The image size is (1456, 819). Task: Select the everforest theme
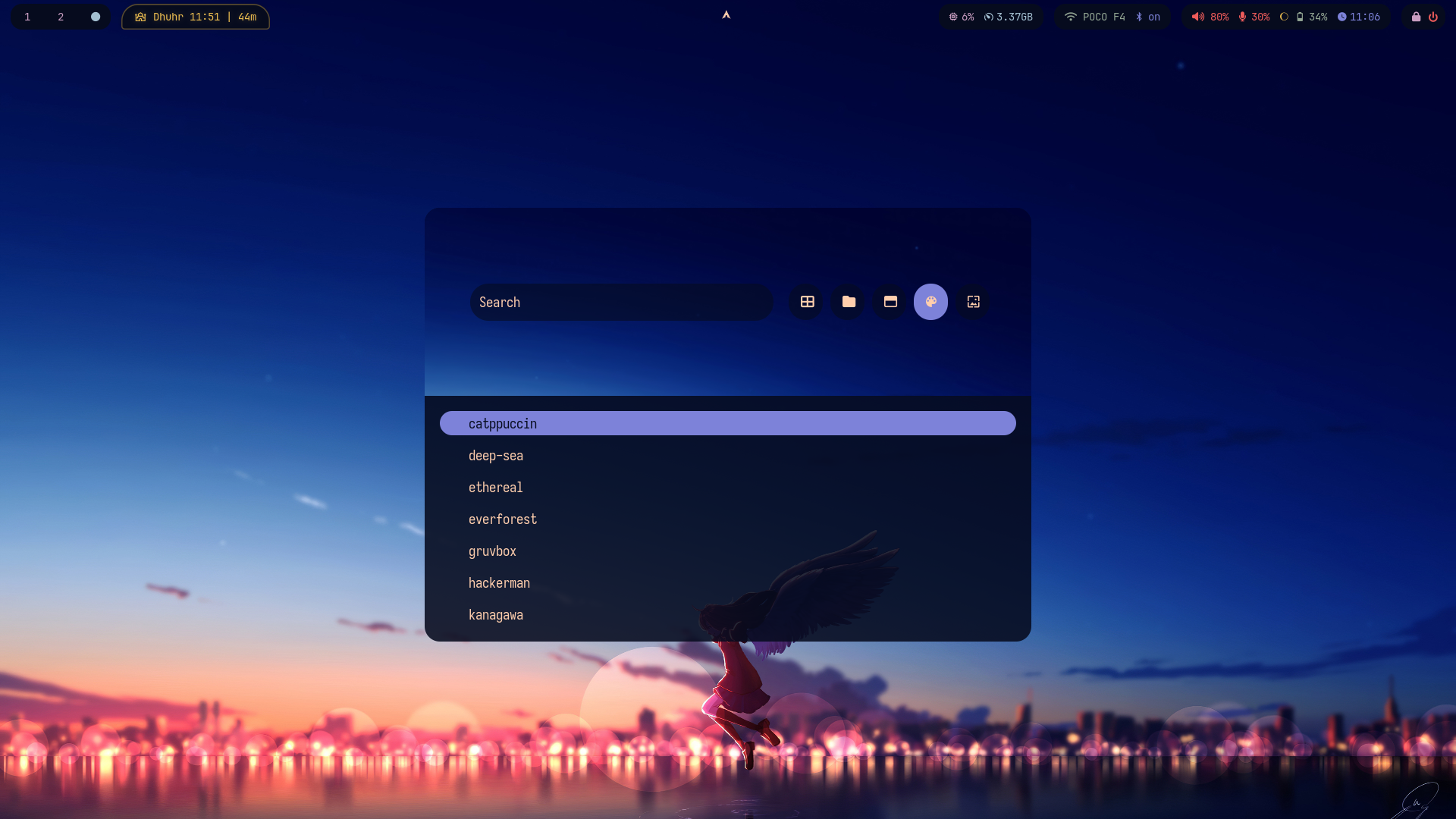pos(728,519)
